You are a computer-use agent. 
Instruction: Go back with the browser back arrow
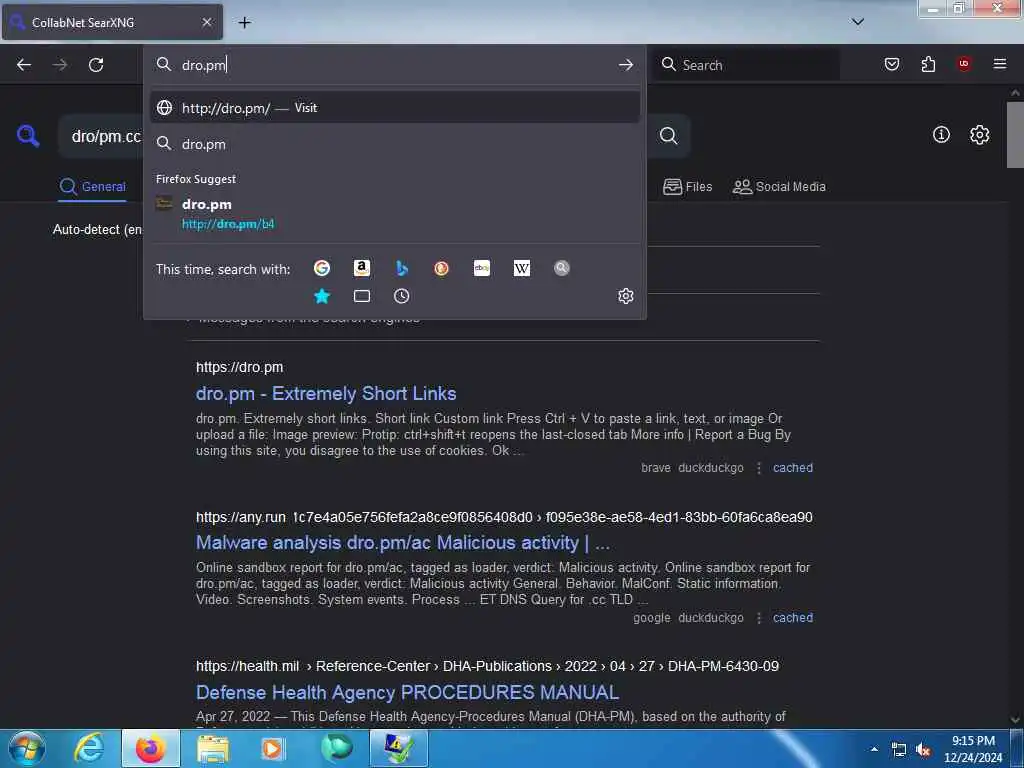(24, 65)
